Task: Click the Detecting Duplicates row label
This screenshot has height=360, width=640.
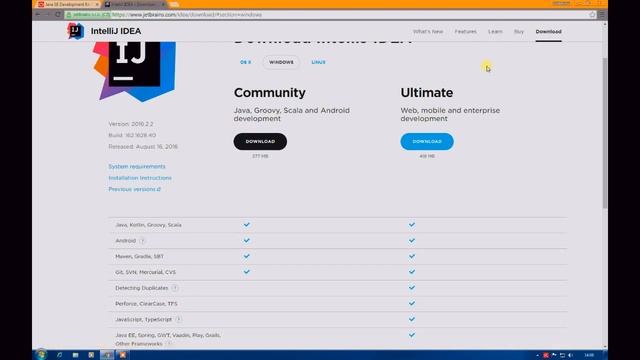Action: coord(142,288)
